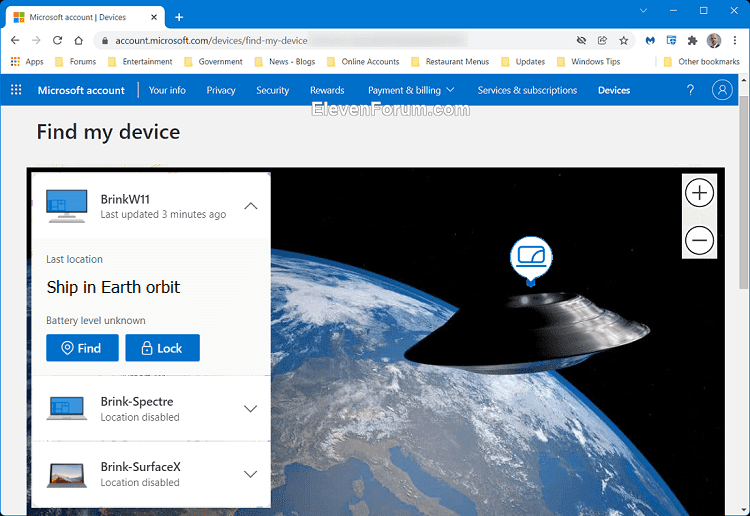Click the 'Ship in Earth orbit' location text
Image resolution: width=750 pixels, height=516 pixels.
coord(113,287)
